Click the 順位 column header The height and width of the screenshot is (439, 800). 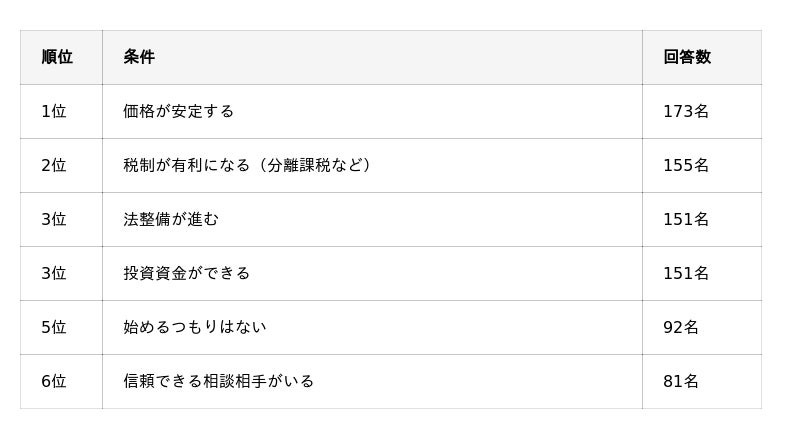[57, 57]
